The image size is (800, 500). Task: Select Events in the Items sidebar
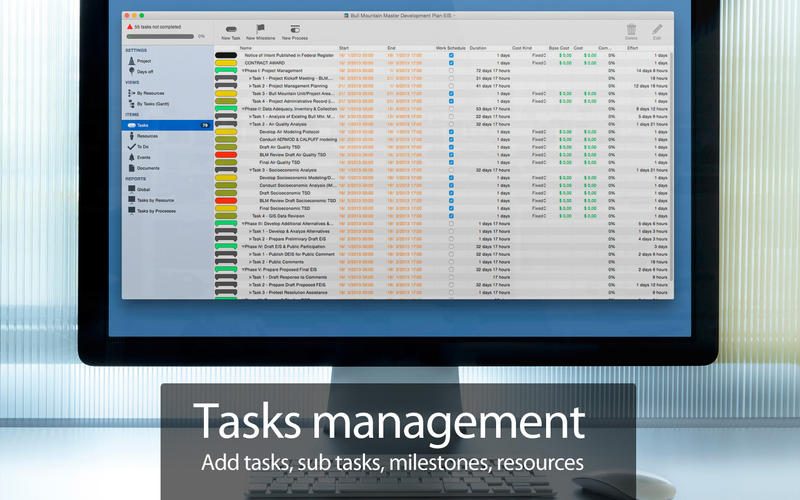point(144,157)
